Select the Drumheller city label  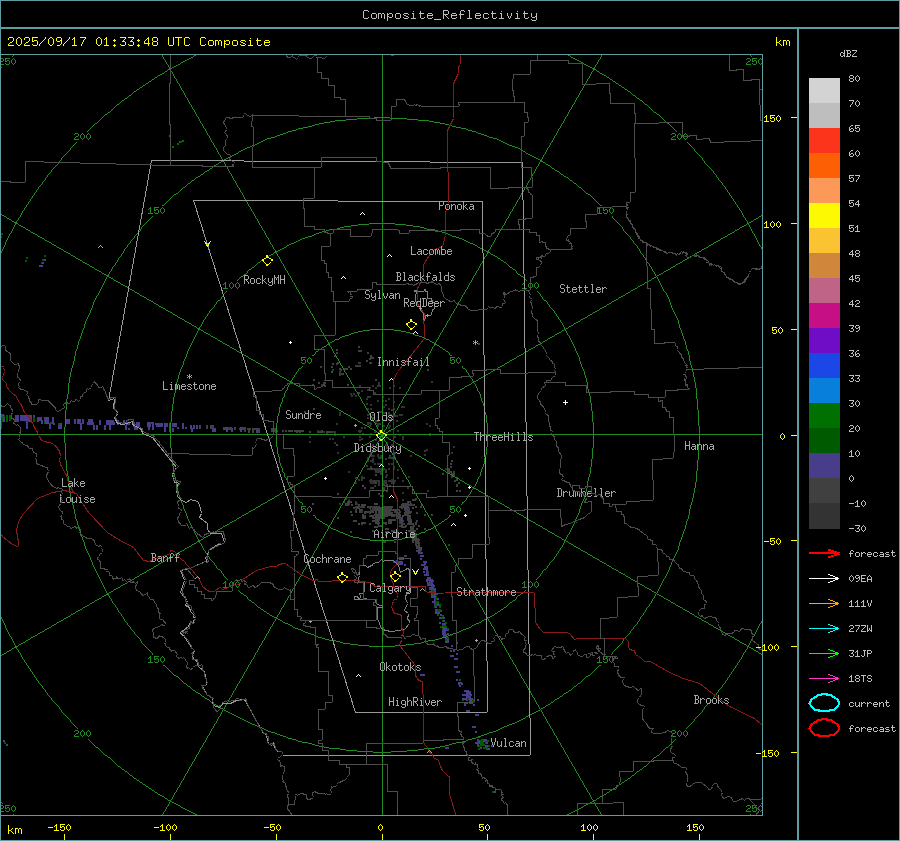coord(586,493)
